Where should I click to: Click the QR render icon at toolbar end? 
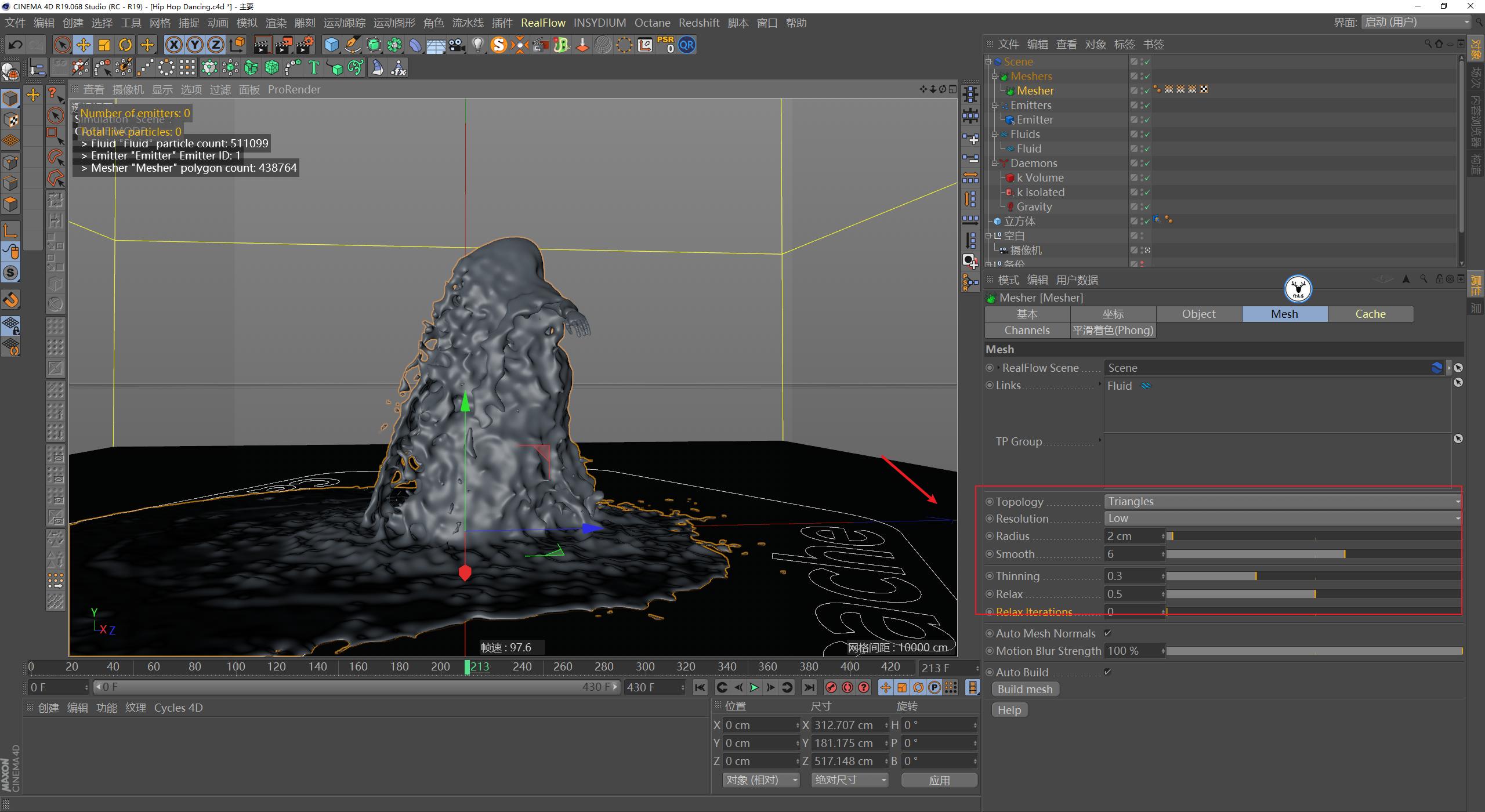pyautogui.click(x=686, y=45)
